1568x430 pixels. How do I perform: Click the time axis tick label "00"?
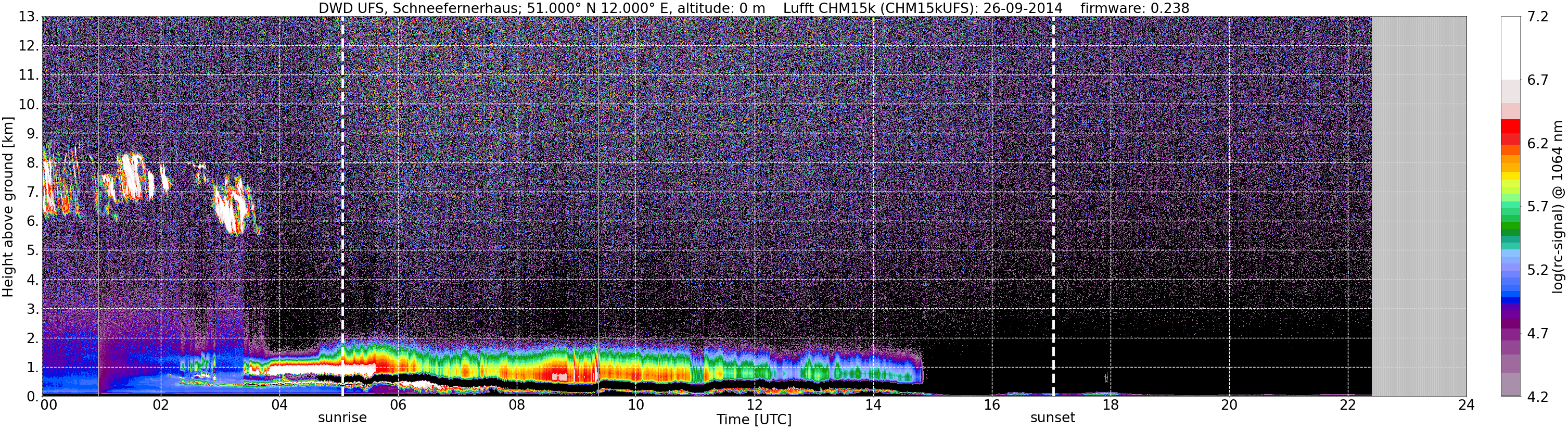[x=49, y=405]
